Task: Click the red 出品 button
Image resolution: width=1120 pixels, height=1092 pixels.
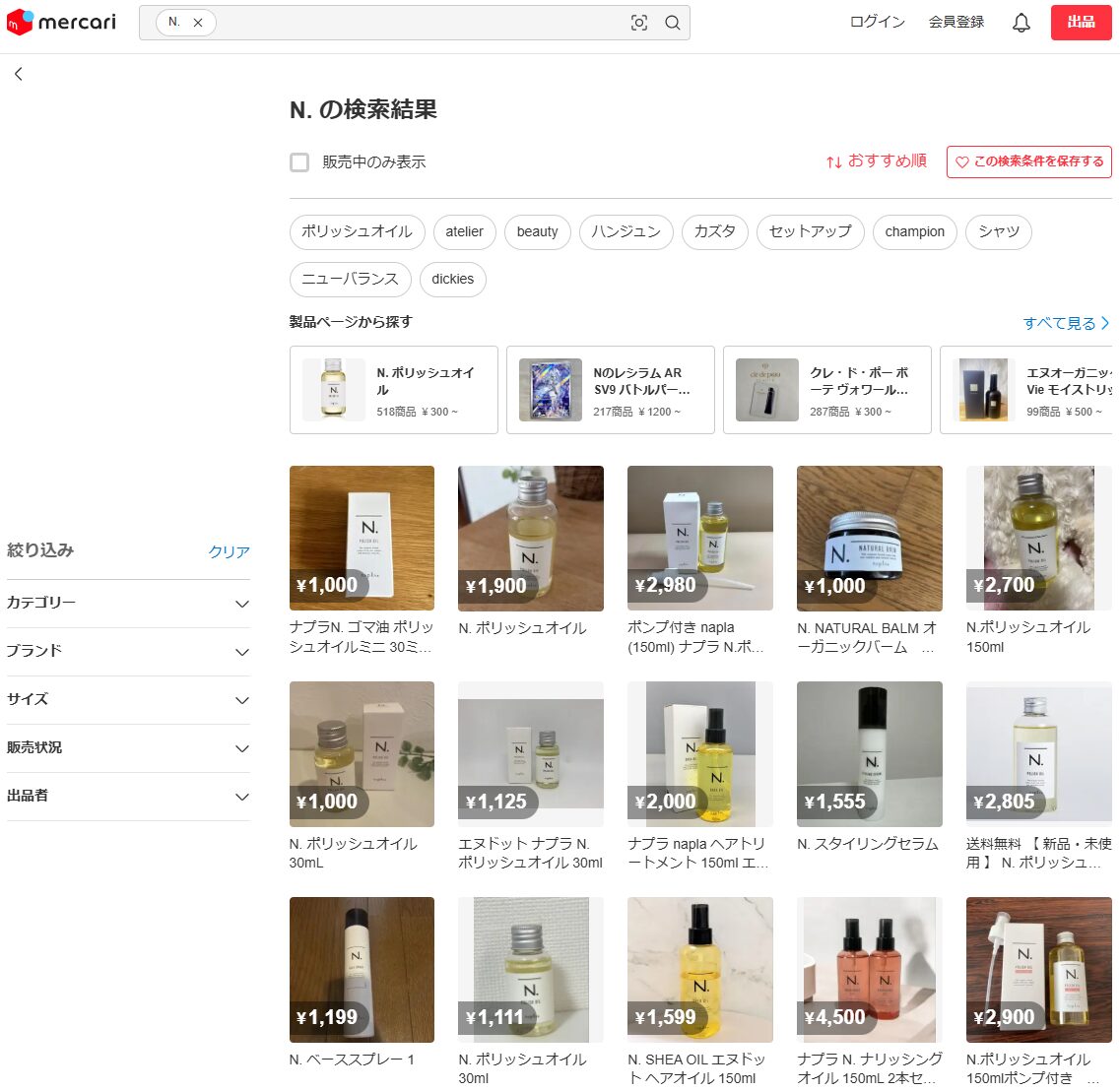Action: click(x=1081, y=22)
